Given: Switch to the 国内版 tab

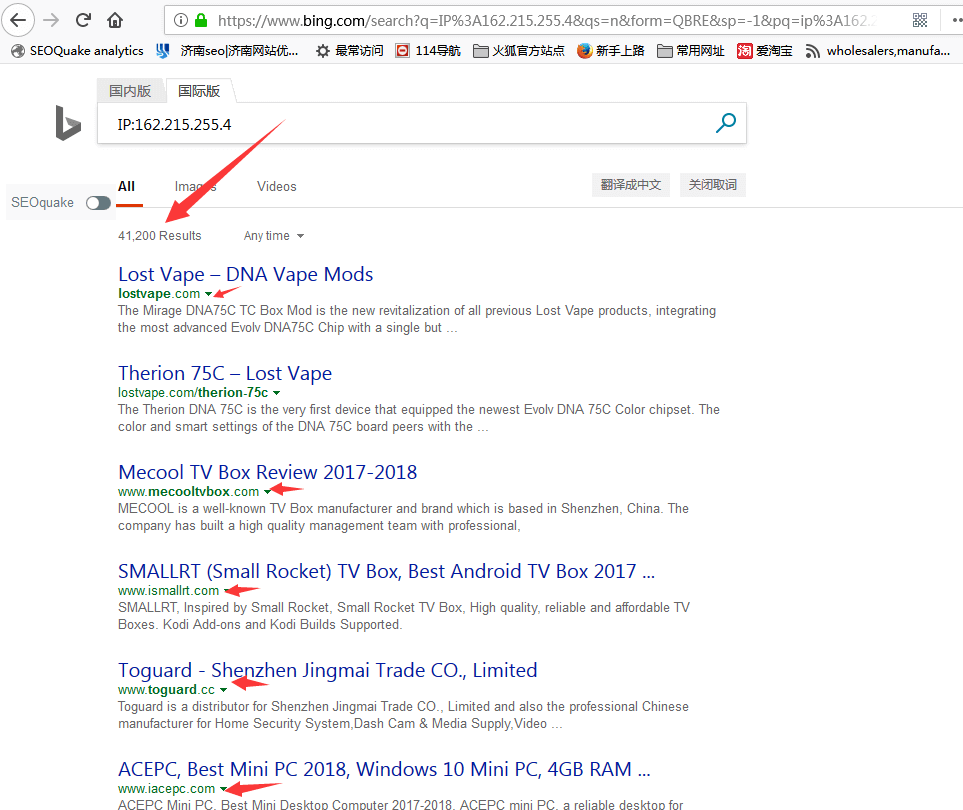Looking at the screenshot, I should 130,91.
